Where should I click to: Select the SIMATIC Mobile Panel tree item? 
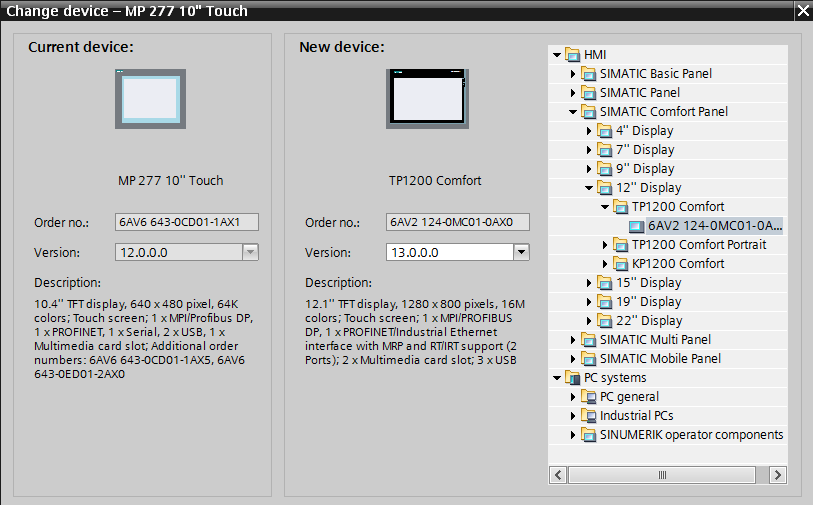(x=660, y=359)
